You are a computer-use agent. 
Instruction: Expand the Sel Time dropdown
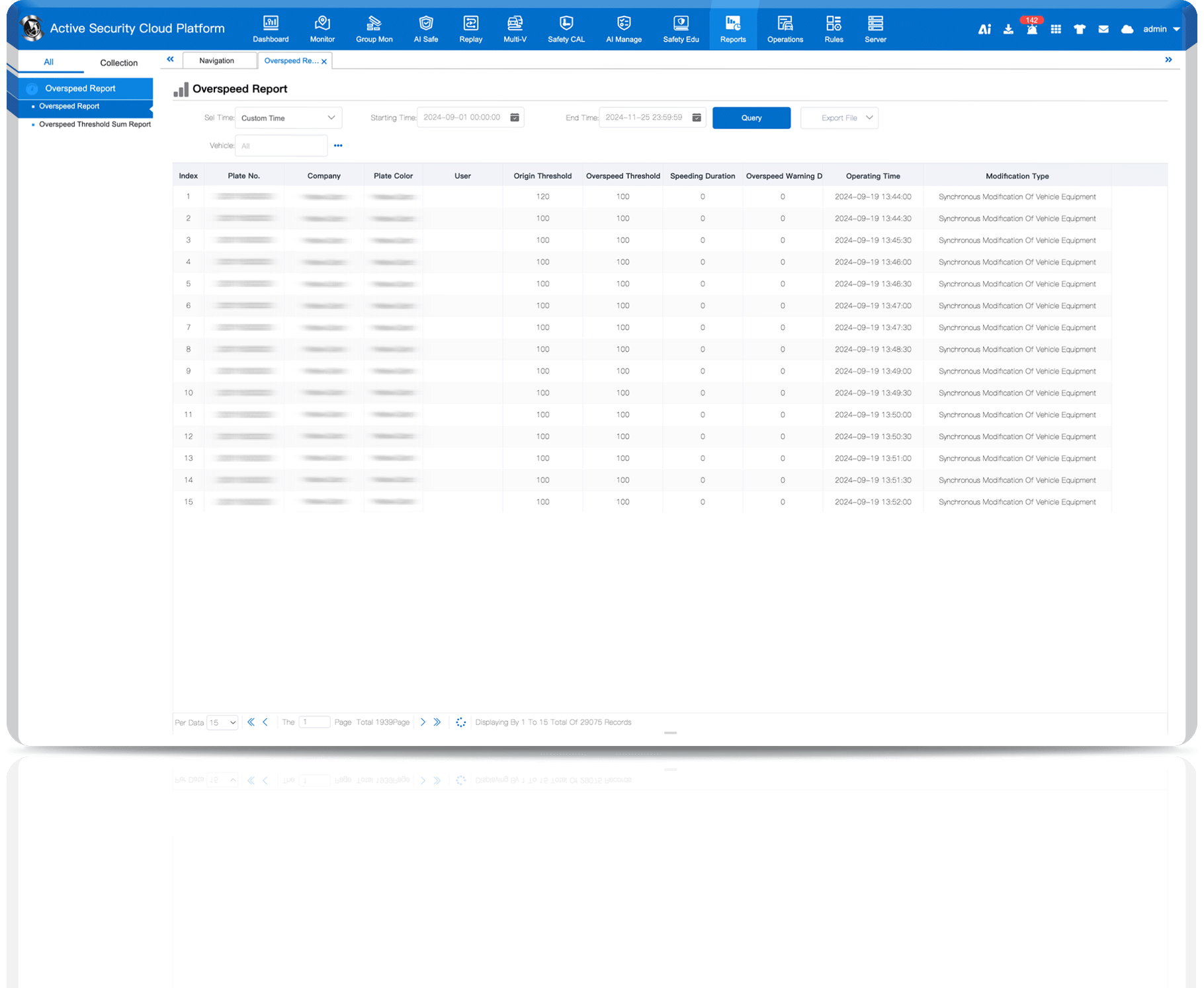[288, 118]
